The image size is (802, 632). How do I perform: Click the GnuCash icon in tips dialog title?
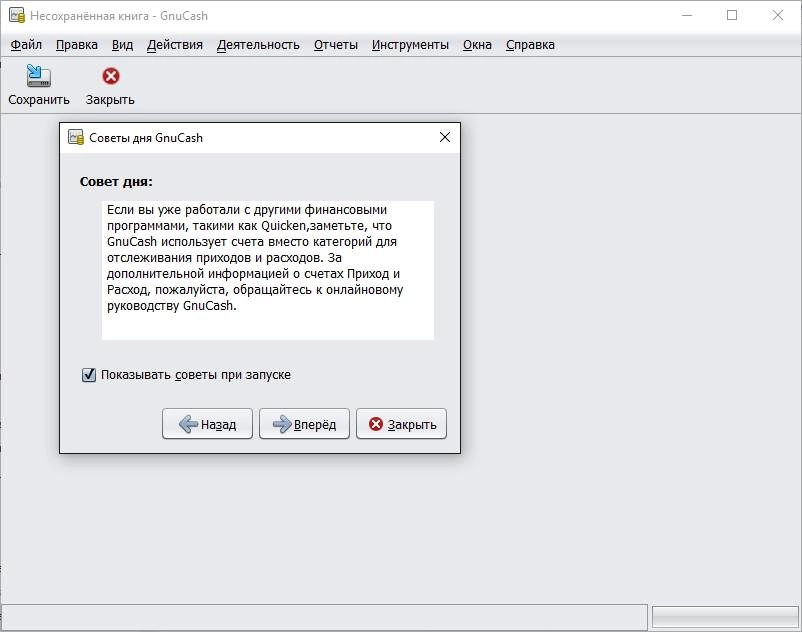click(x=76, y=138)
